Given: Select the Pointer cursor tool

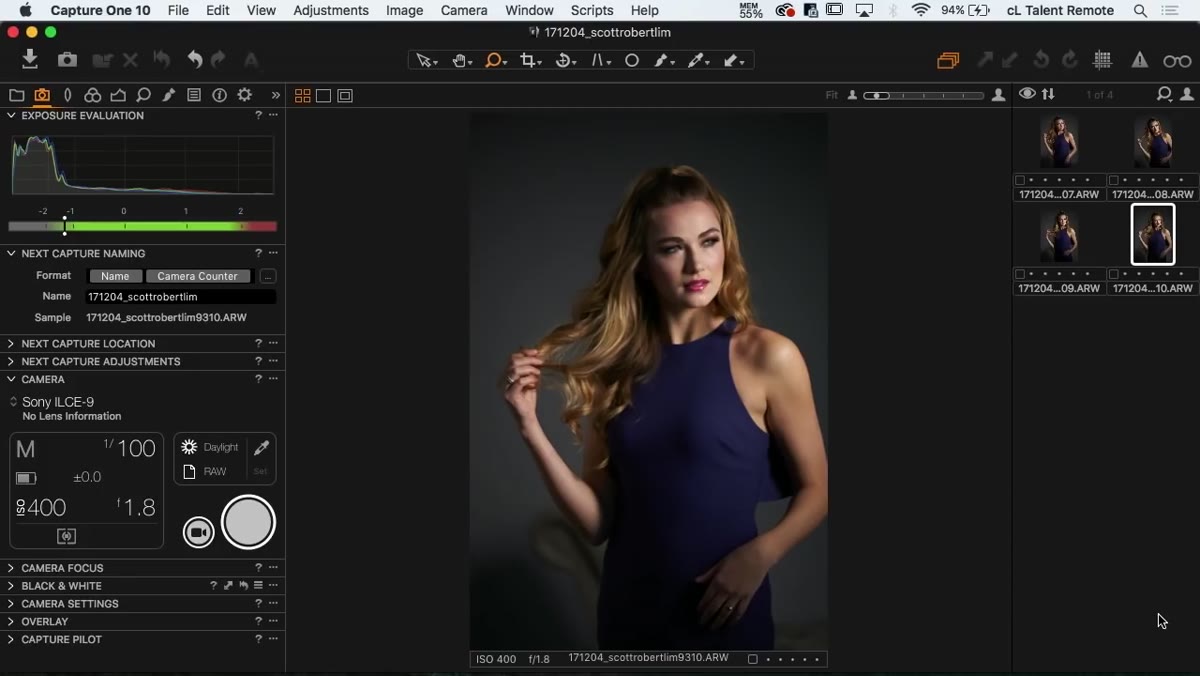Looking at the screenshot, I should pos(426,61).
